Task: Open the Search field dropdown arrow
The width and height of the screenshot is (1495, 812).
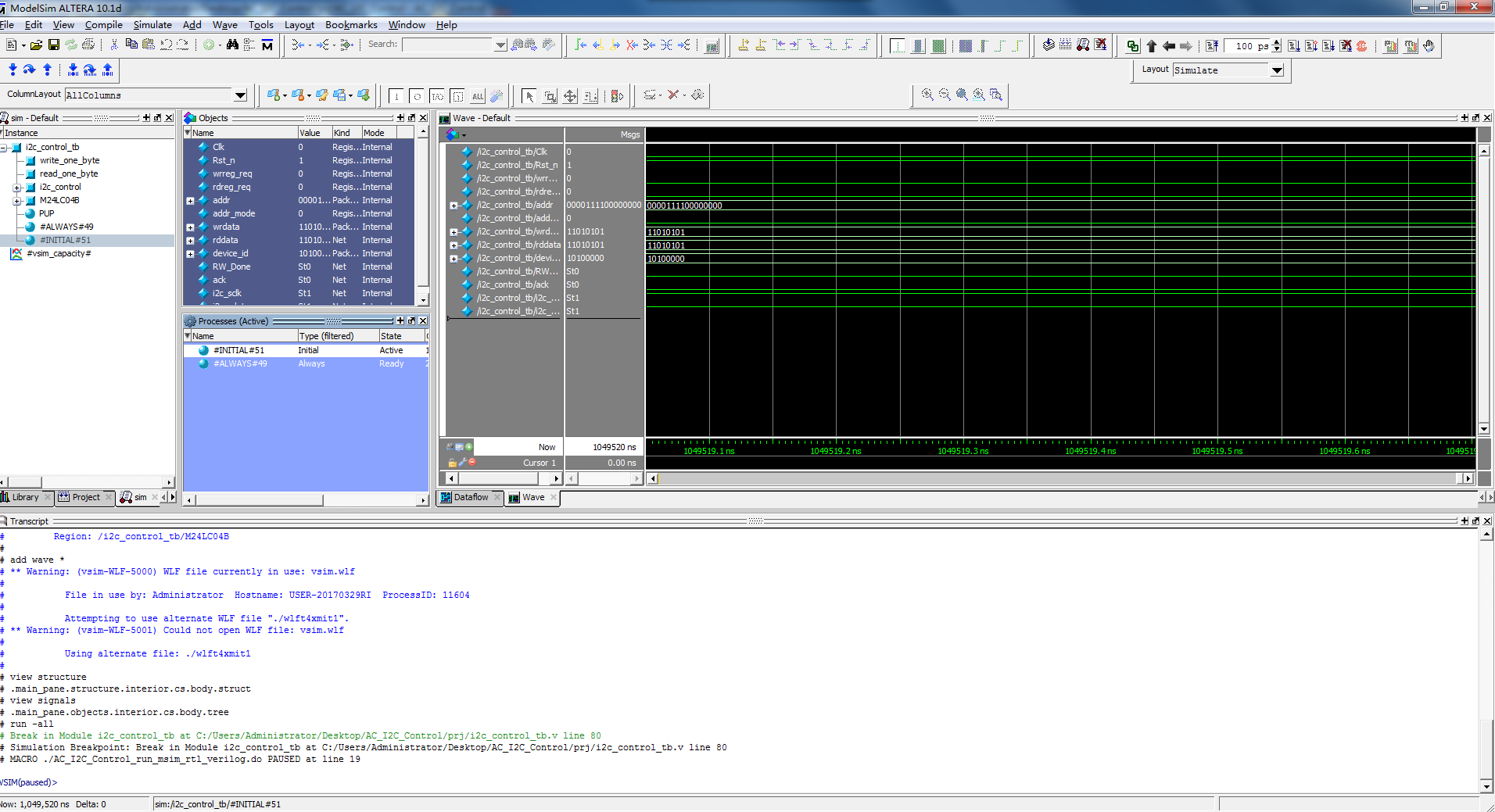Action: pos(500,45)
